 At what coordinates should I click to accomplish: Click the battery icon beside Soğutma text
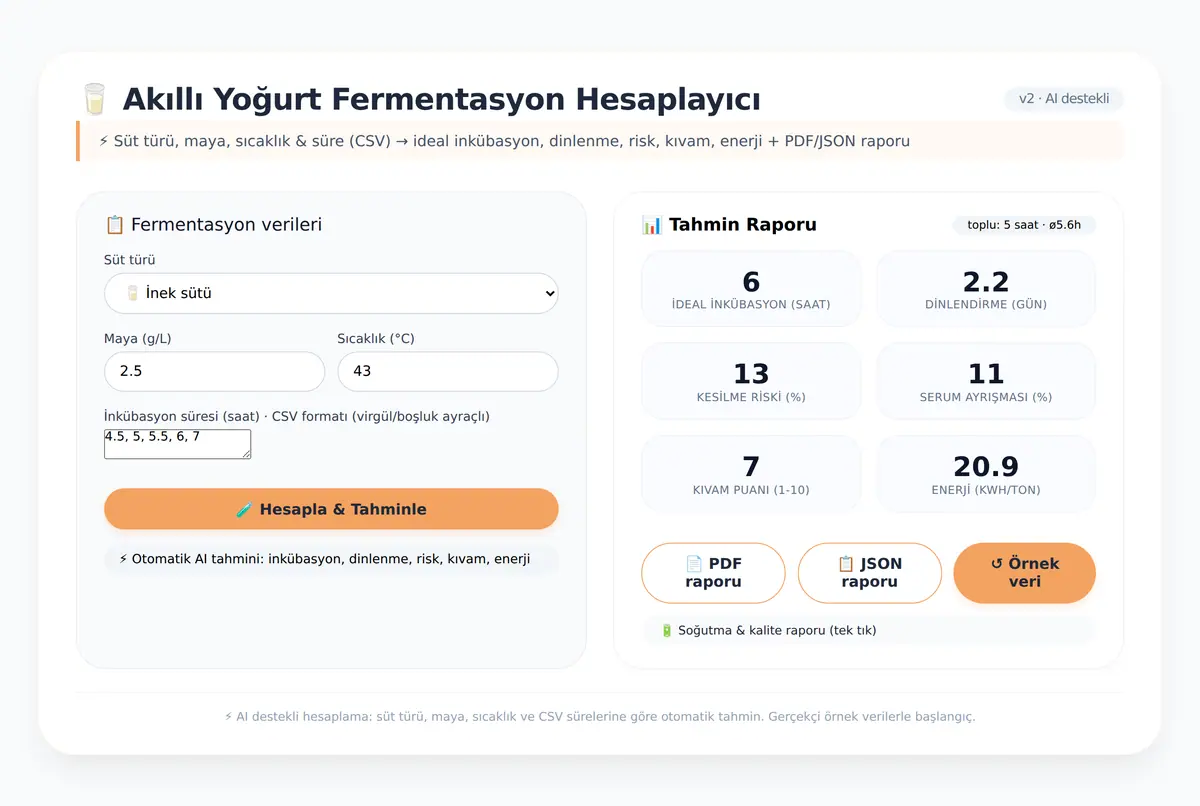(667, 630)
